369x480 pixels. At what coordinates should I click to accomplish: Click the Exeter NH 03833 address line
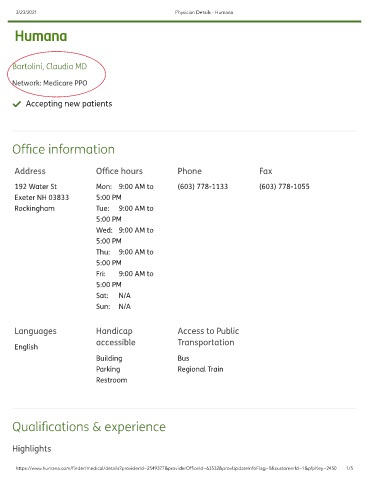[42, 197]
